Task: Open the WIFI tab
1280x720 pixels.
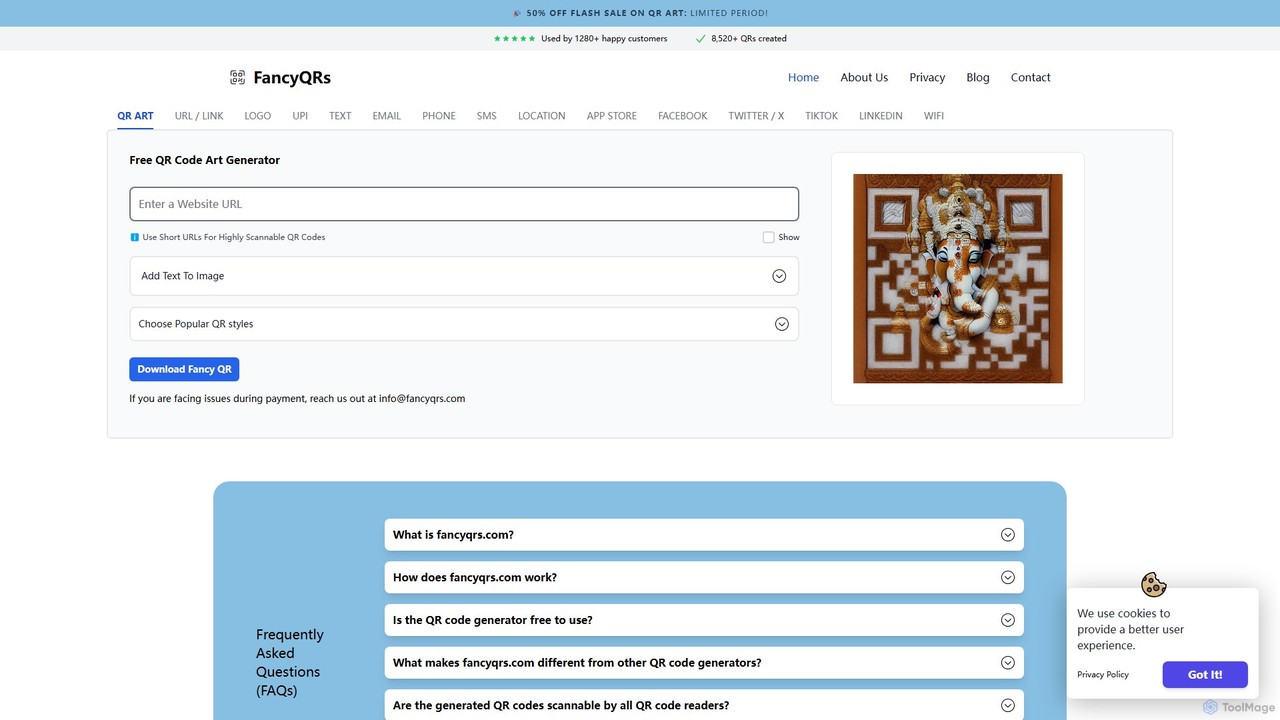Action: pyautogui.click(x=934, y=116)
